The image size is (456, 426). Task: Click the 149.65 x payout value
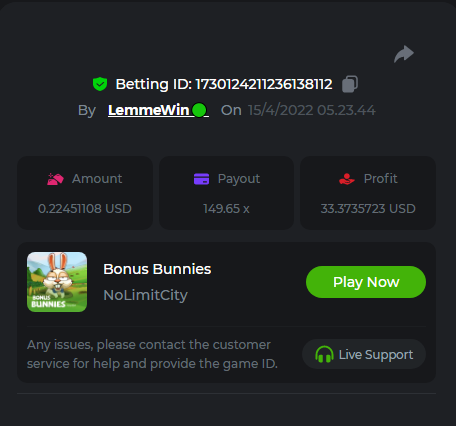tap(226, 209)
